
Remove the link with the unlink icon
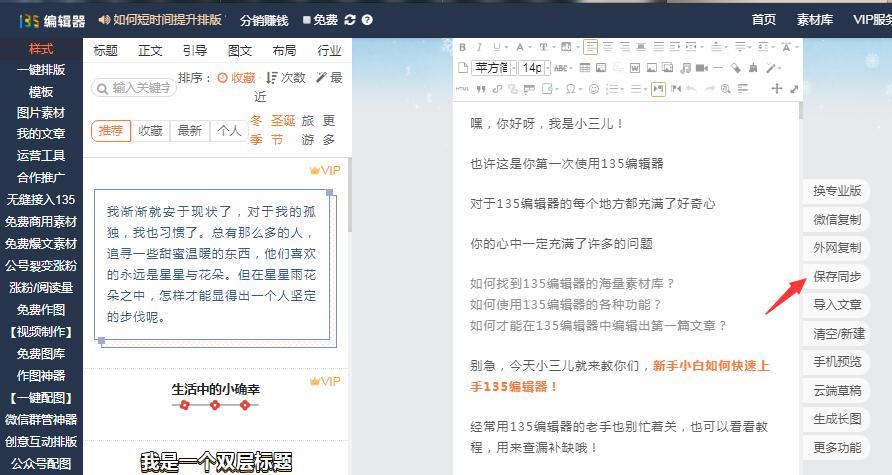[513, 89]
